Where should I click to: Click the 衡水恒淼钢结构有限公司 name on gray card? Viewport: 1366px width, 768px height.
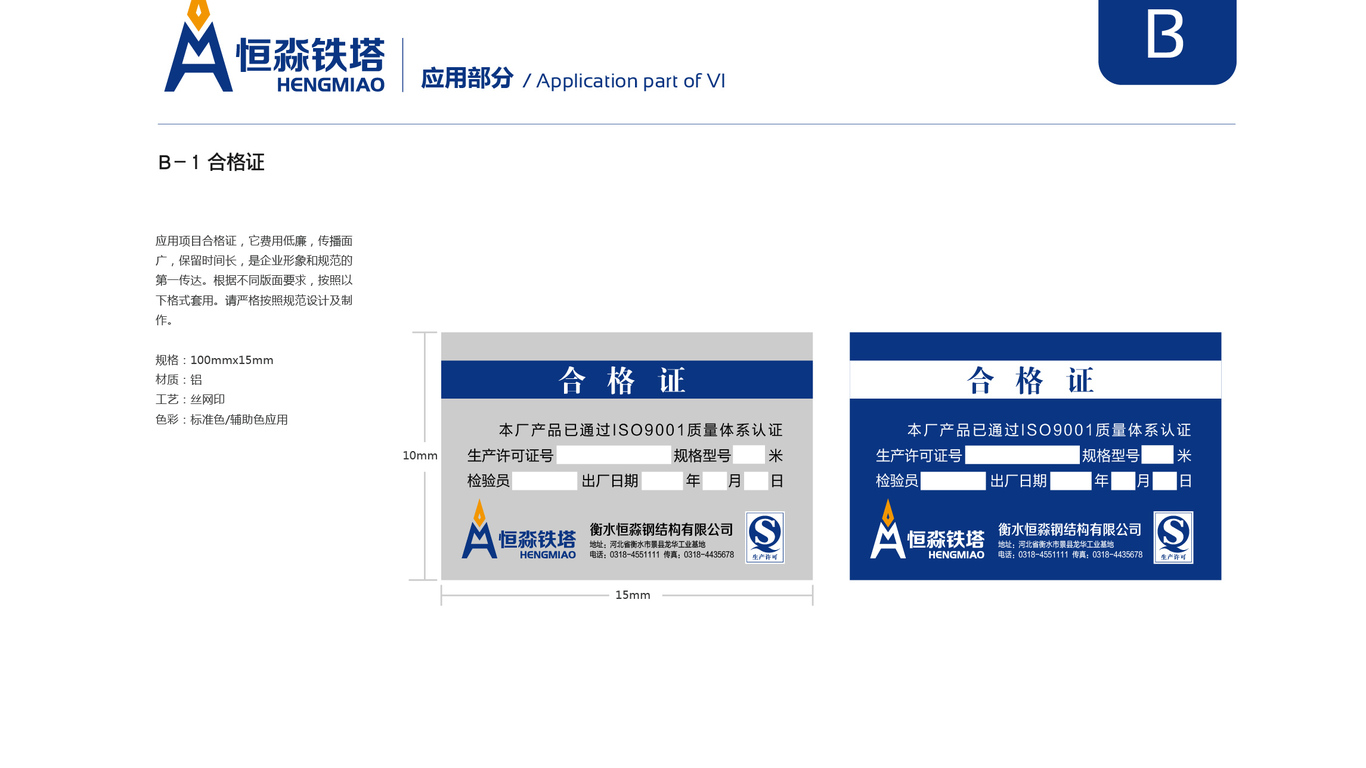click(662, 529)
